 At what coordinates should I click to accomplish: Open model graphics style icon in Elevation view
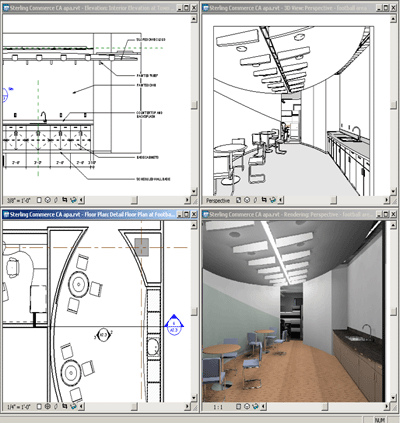pos(48,200)
